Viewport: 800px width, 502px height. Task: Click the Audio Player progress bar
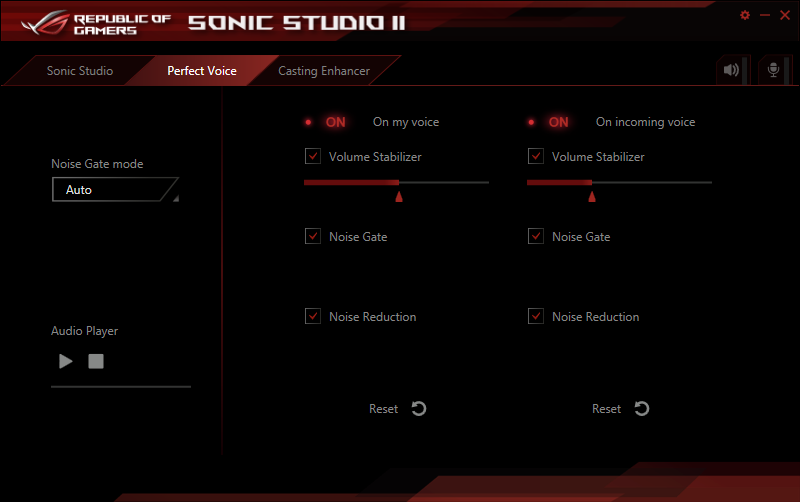(x=120, y=386)
